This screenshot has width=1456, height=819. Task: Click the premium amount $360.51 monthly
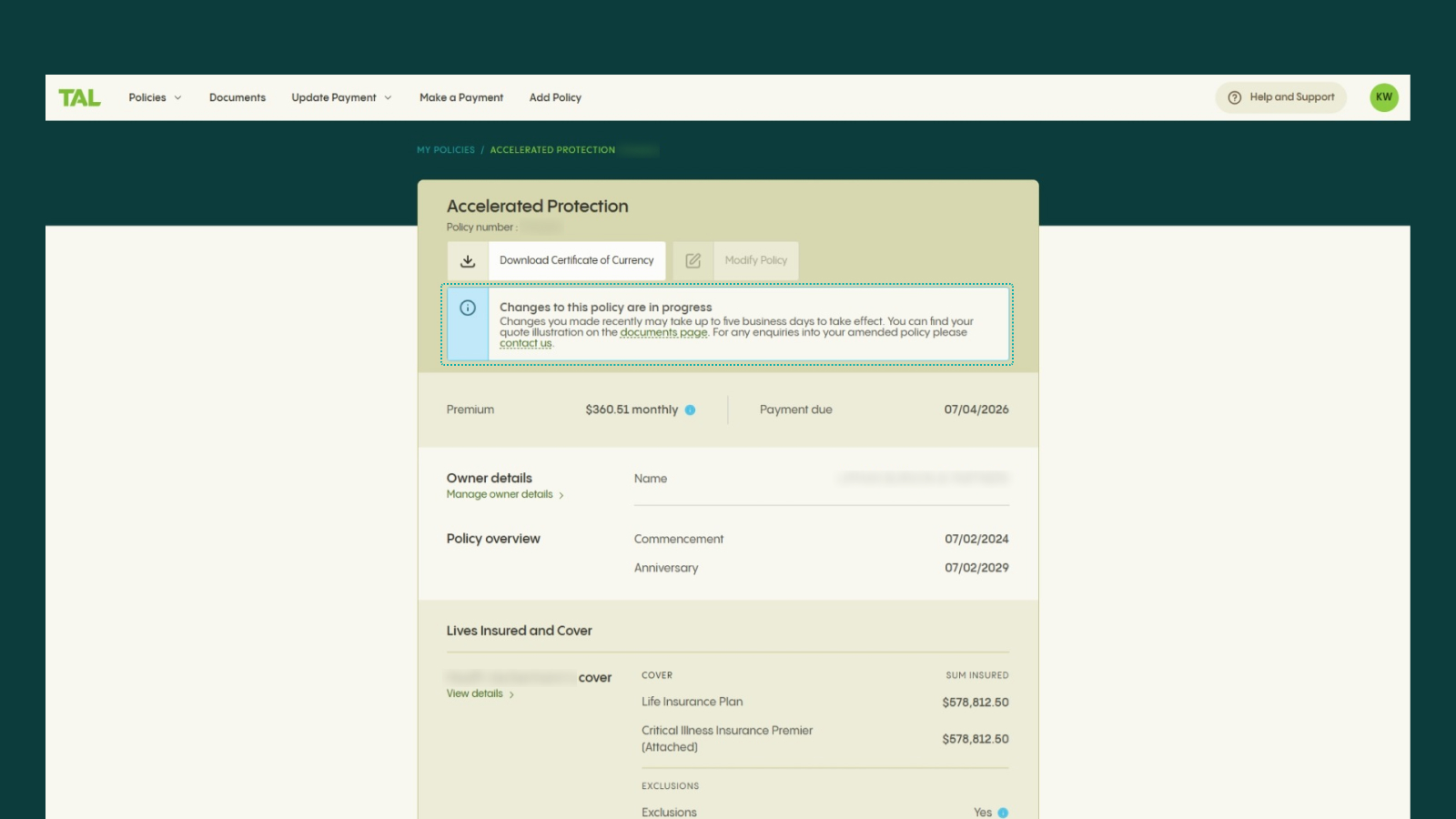(x=632, y=410)
